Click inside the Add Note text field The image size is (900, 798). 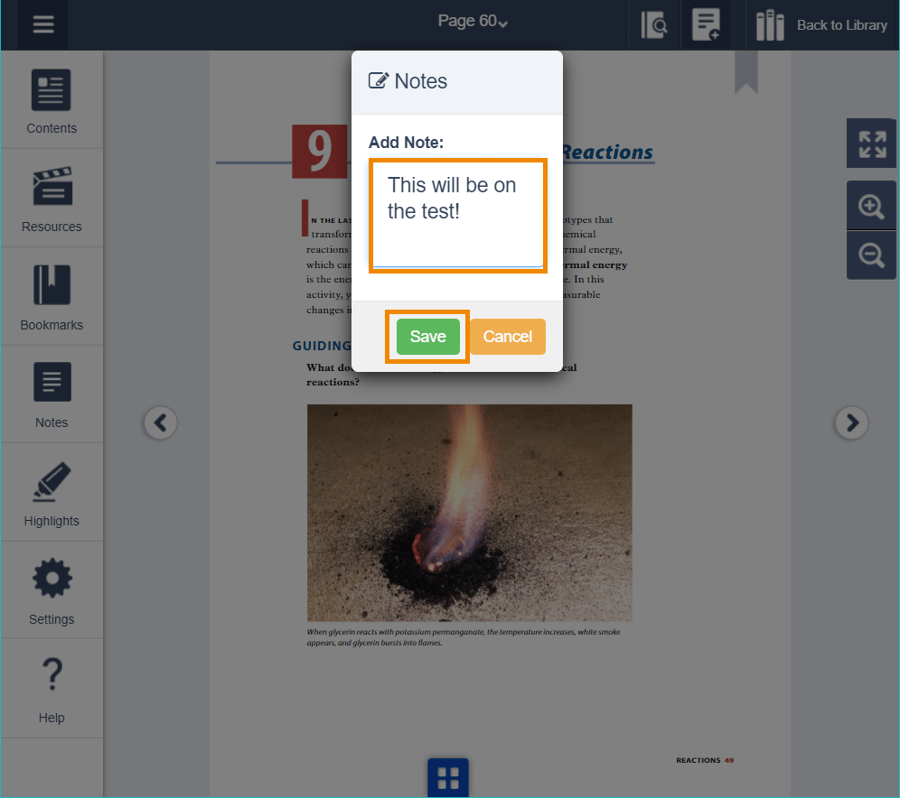point(457,215)
